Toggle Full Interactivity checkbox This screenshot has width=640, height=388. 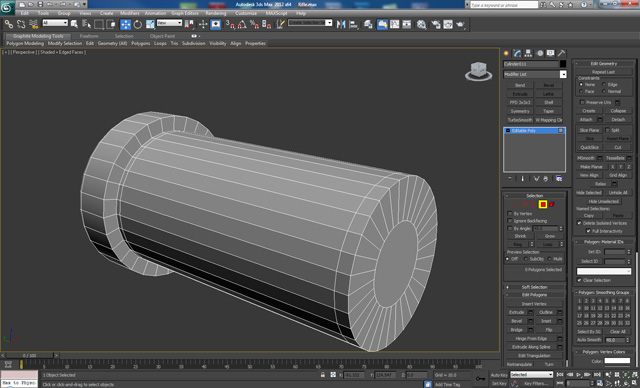pos(588,231)
